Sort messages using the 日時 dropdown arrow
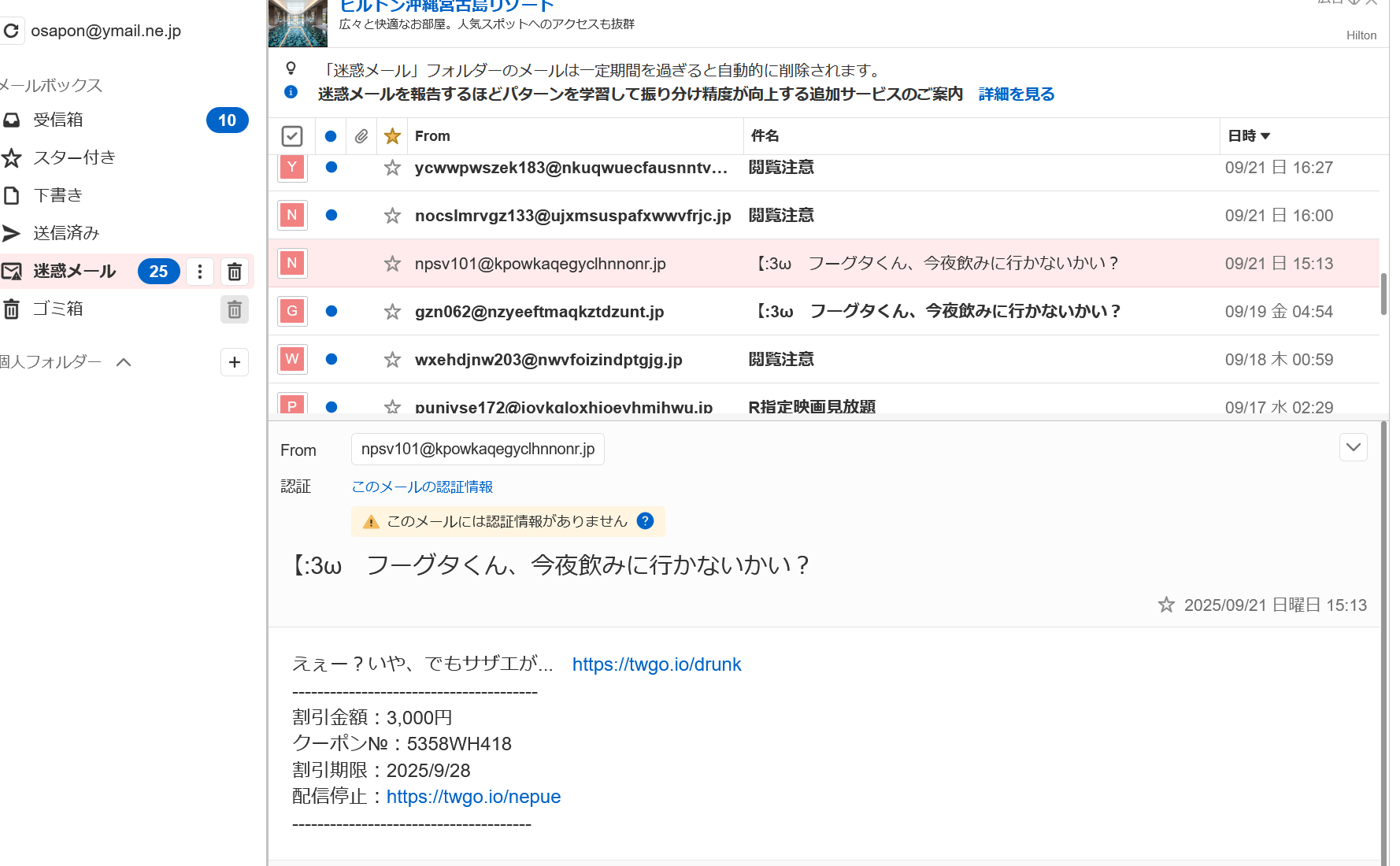The height and width of the screenshot is (866, 1400). [1265, 136]
